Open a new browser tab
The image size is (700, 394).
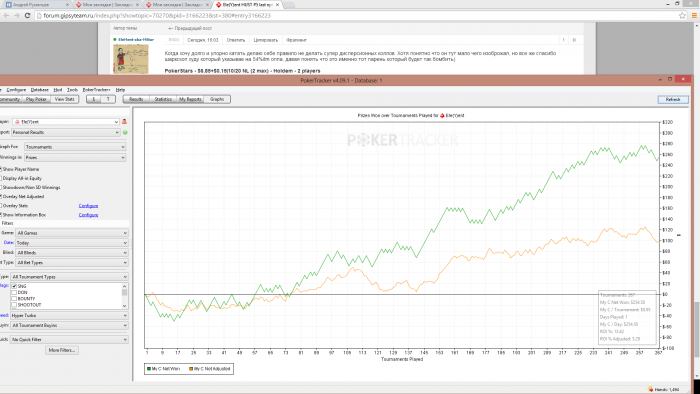click(x=289, y=5)
